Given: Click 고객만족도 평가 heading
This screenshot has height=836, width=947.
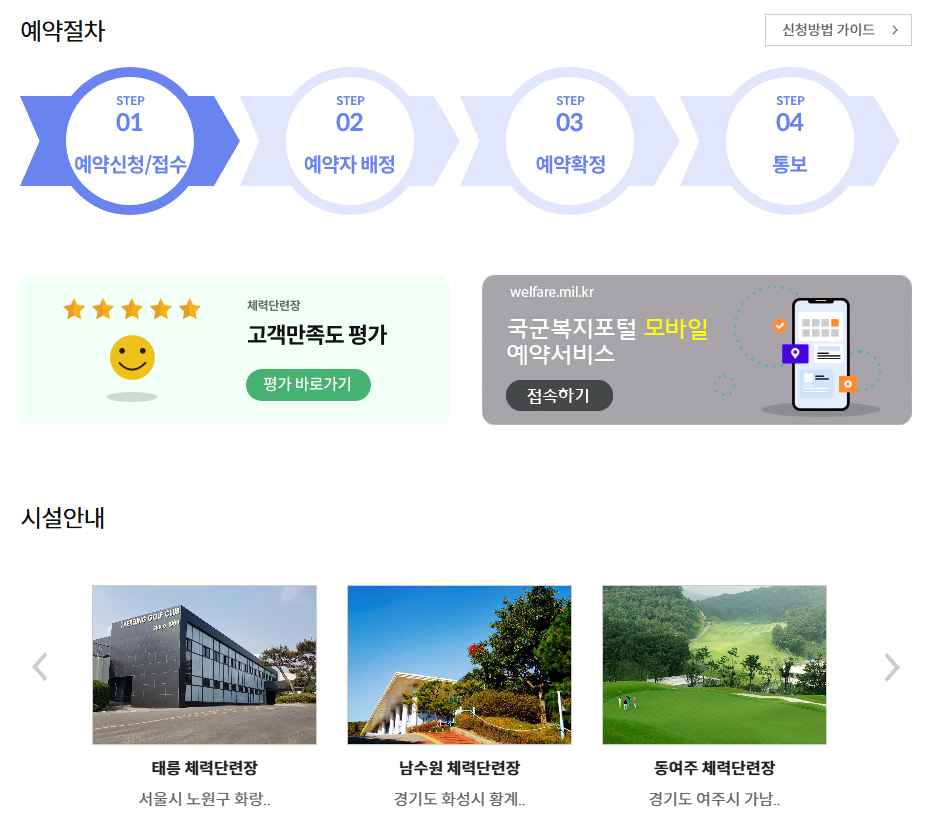Looking at the screenshot, I should pos(316,334).
